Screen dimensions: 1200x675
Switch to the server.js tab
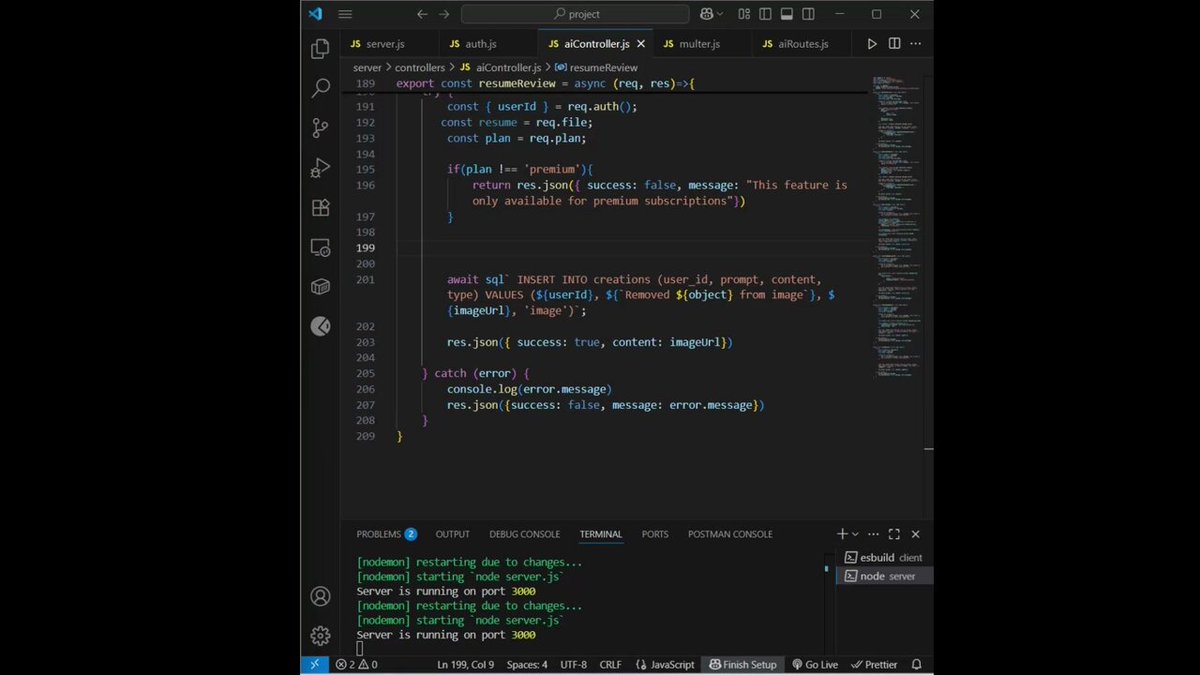tap(385, 44)
